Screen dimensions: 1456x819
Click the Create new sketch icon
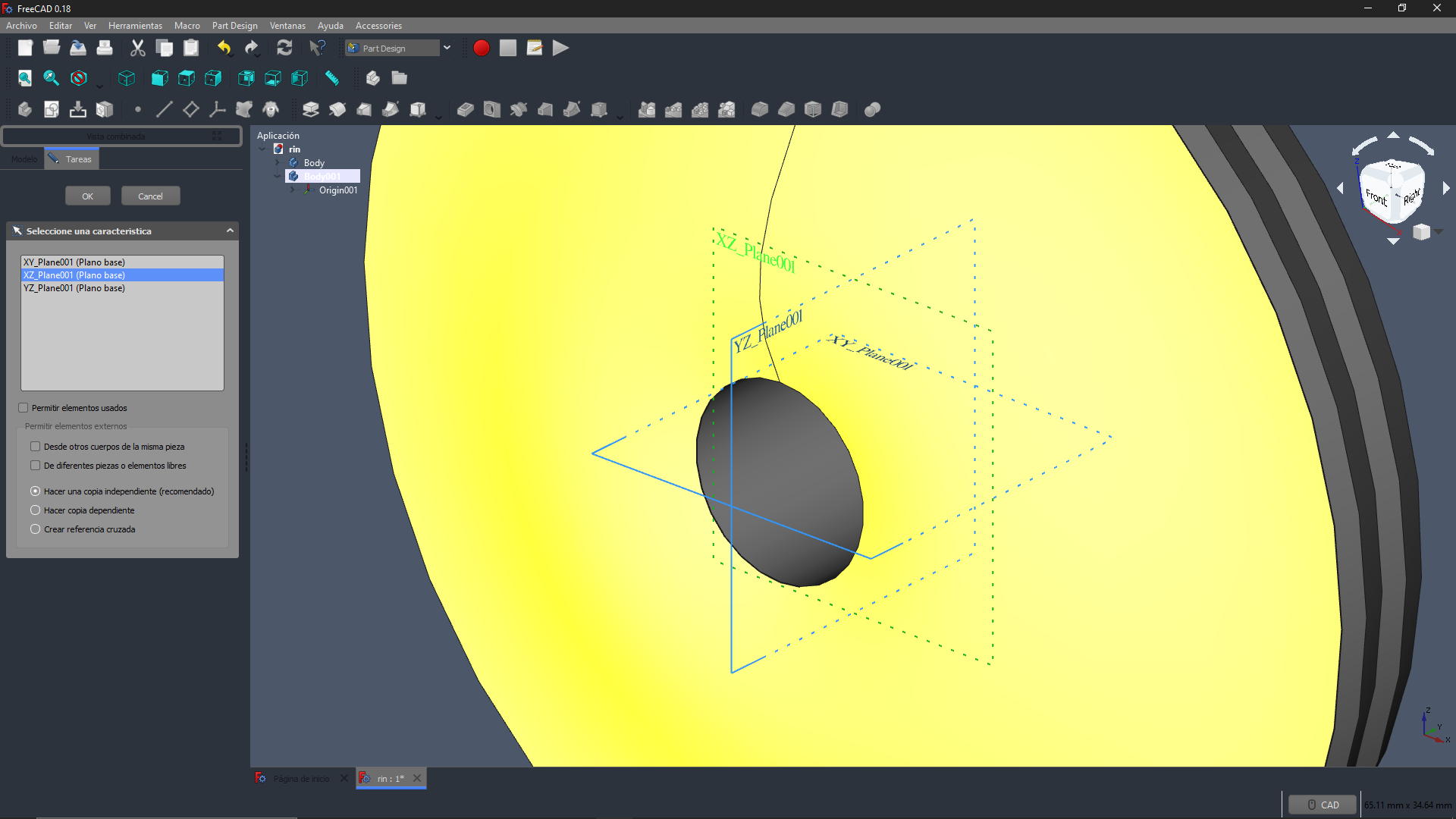(52, 109)
